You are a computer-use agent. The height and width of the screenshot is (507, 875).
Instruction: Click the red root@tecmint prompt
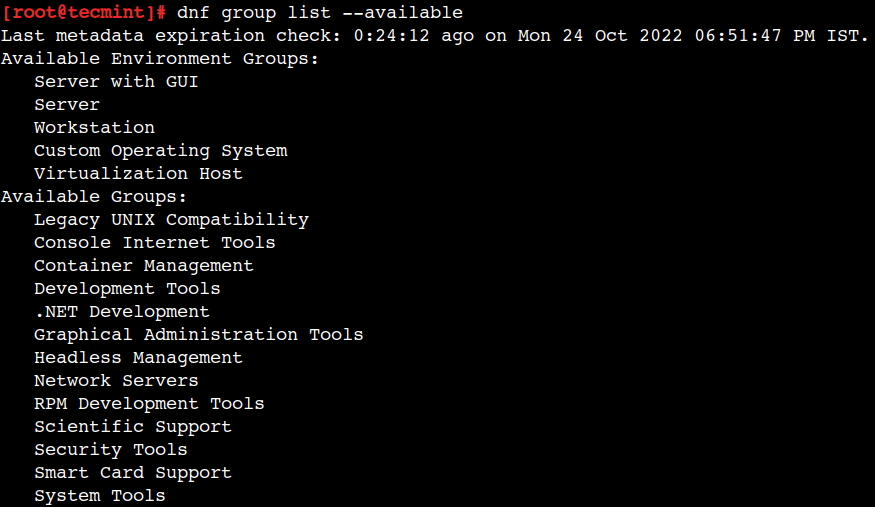click(84, 12)
